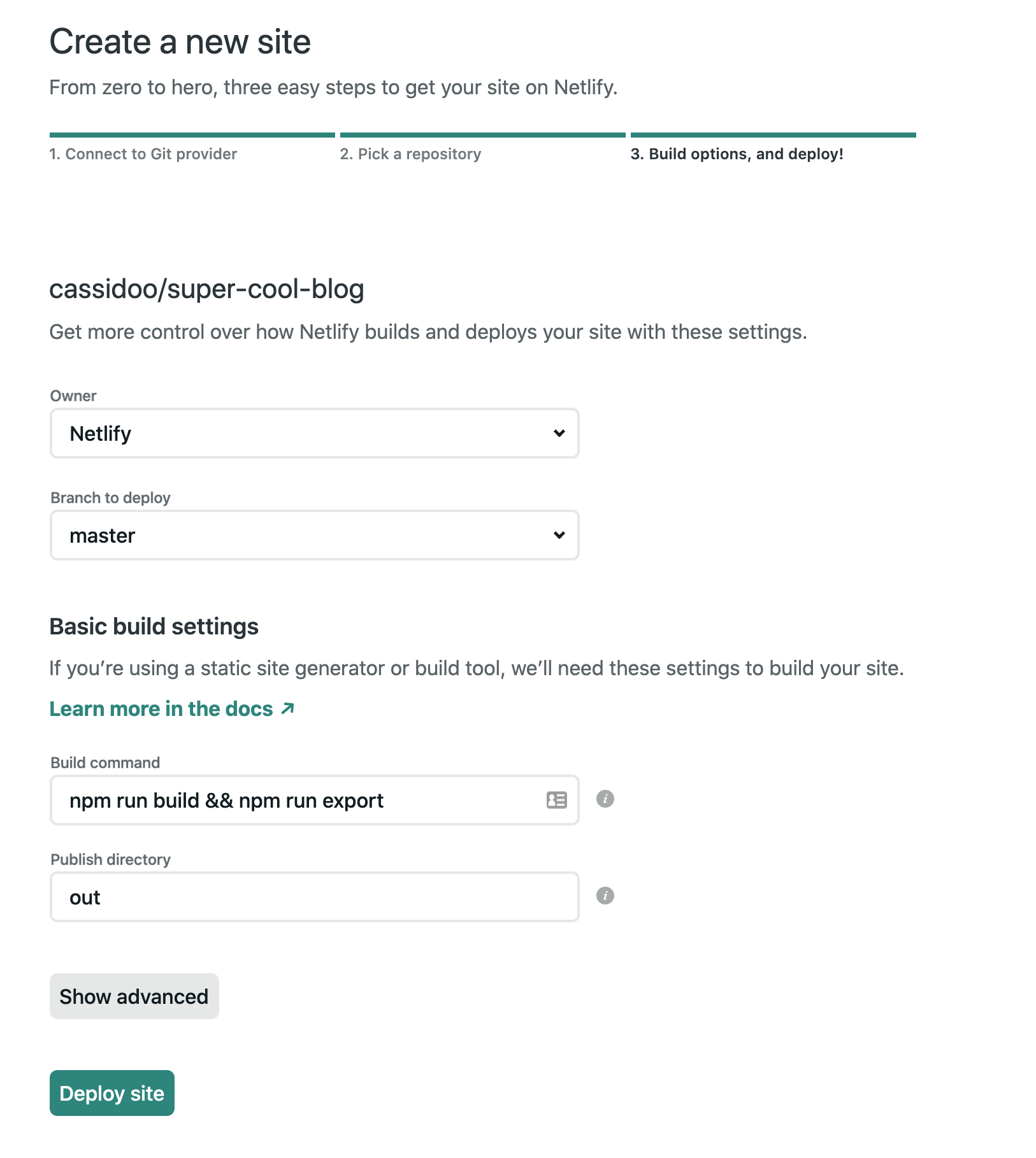Click the progress bar above step three
The height and width of the screenshot is (1158, 1036).
point(773,134)
